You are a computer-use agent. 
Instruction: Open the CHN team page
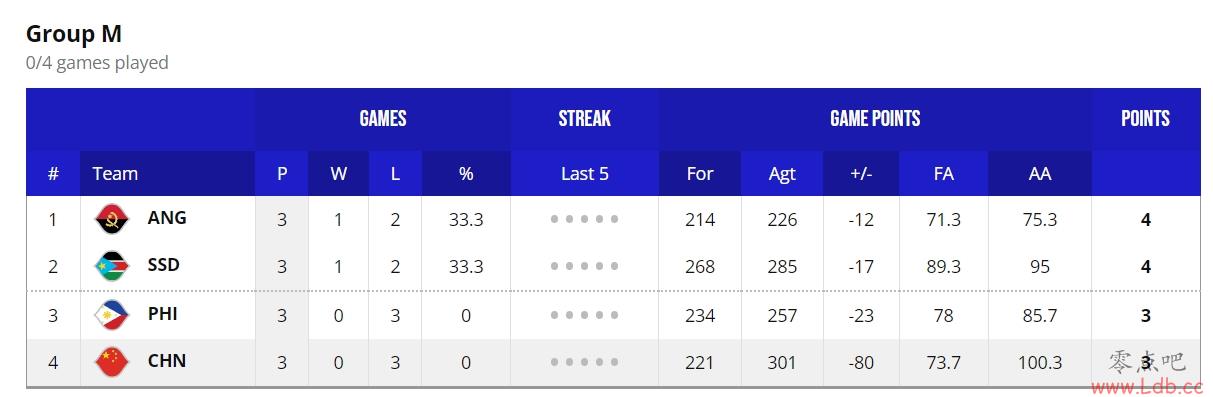click(167, 360)
